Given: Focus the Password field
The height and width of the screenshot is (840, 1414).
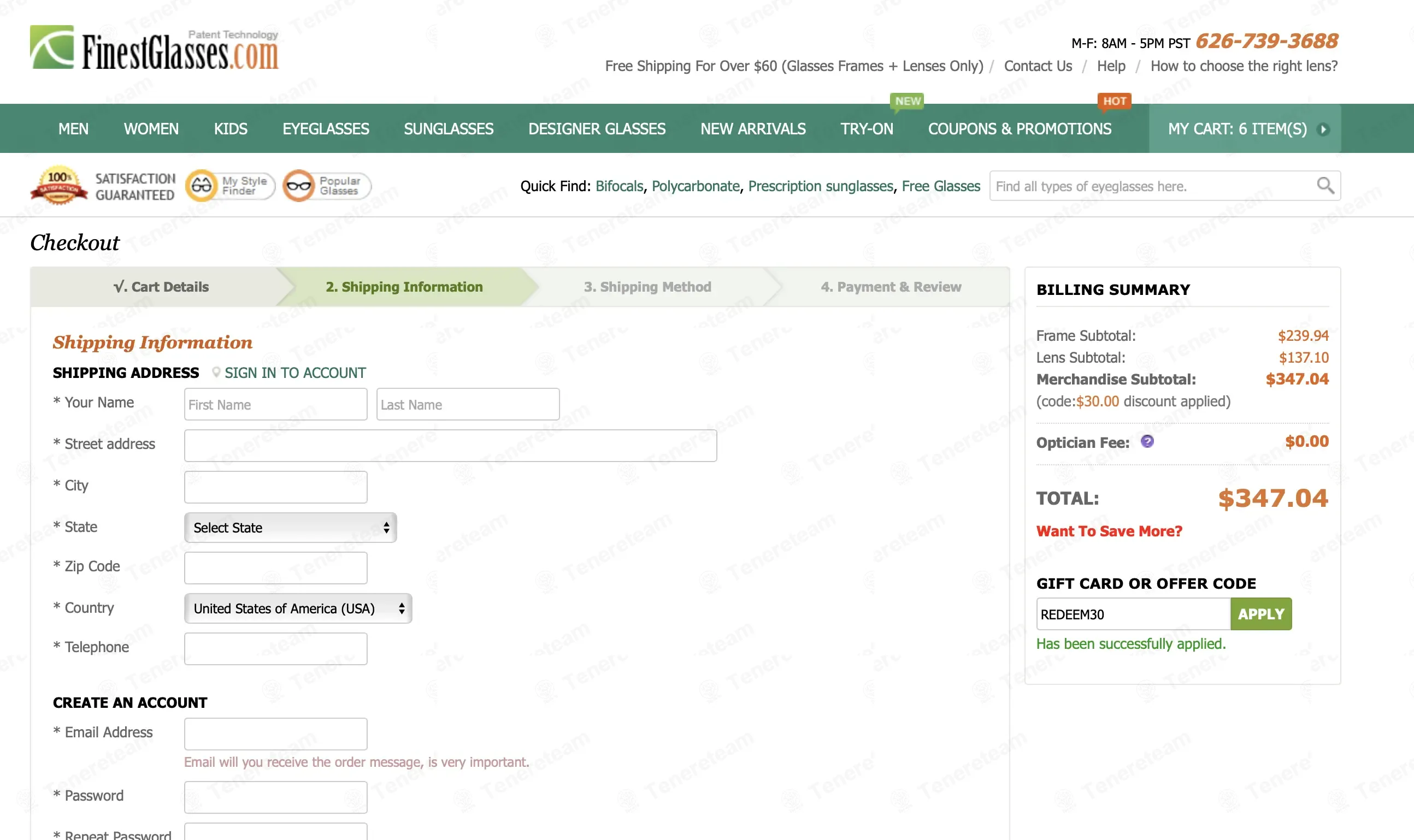Looking at the screenshot, I should [276, 797].
